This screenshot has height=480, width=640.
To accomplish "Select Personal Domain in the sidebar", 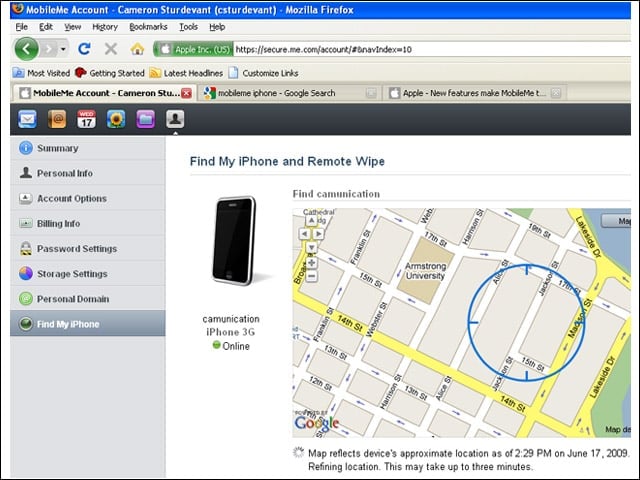I will (x=88, y=299).
